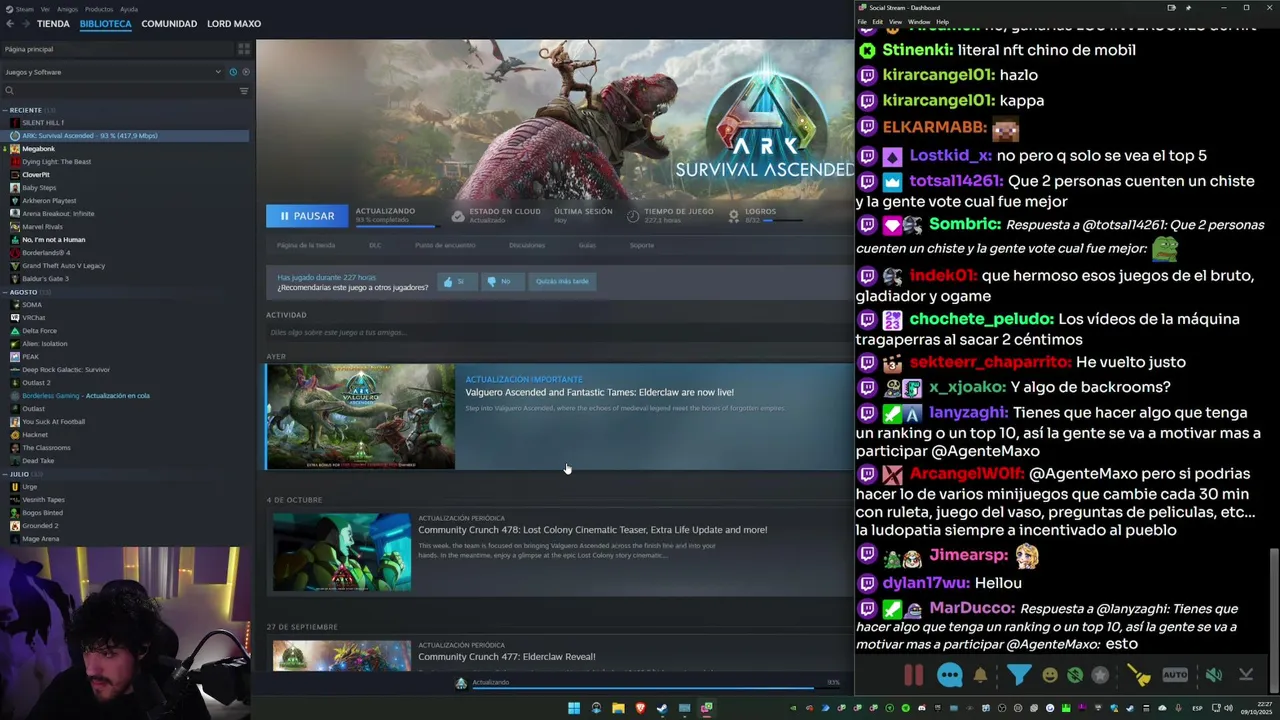The image size is (1280, 720).
Task: Open the DLC link
Action: pyautogui.click(x=375, y=245)
